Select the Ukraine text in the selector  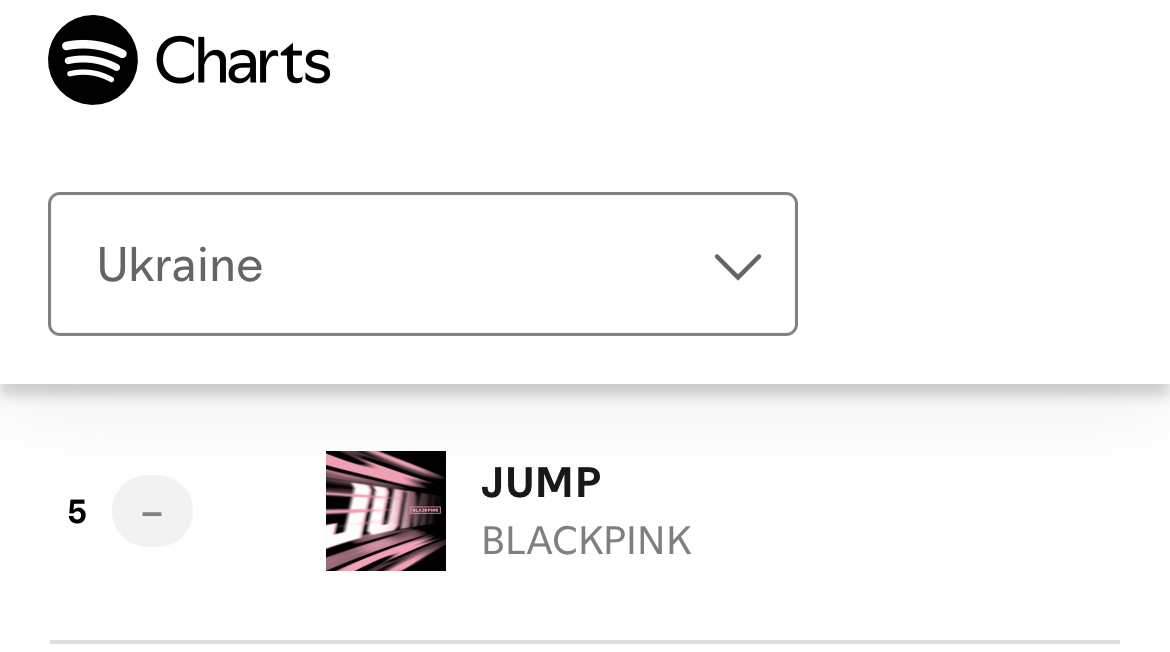(x=180, y=266)
